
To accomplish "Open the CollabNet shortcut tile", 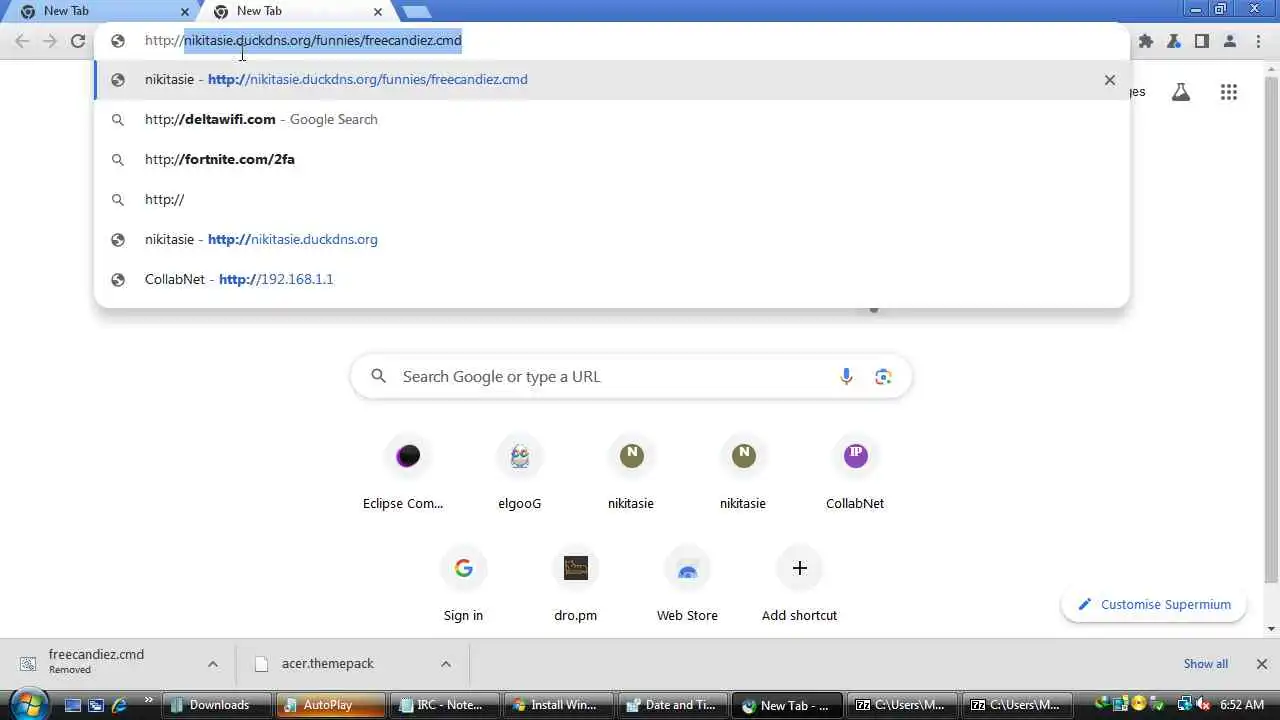I will pos(855,473).
